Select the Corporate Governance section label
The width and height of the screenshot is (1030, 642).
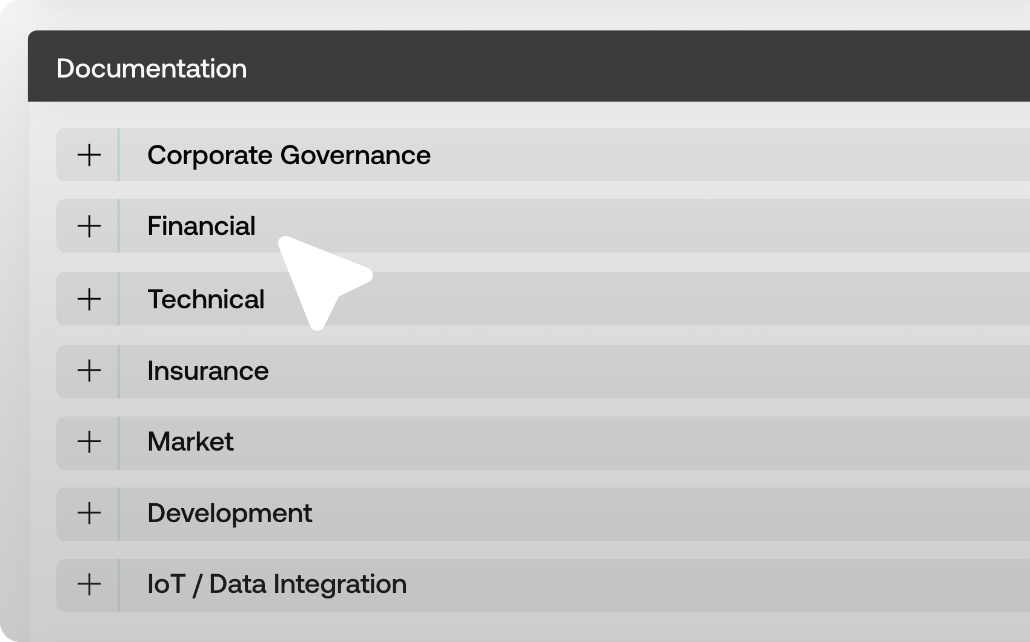(x=288, y=155)
